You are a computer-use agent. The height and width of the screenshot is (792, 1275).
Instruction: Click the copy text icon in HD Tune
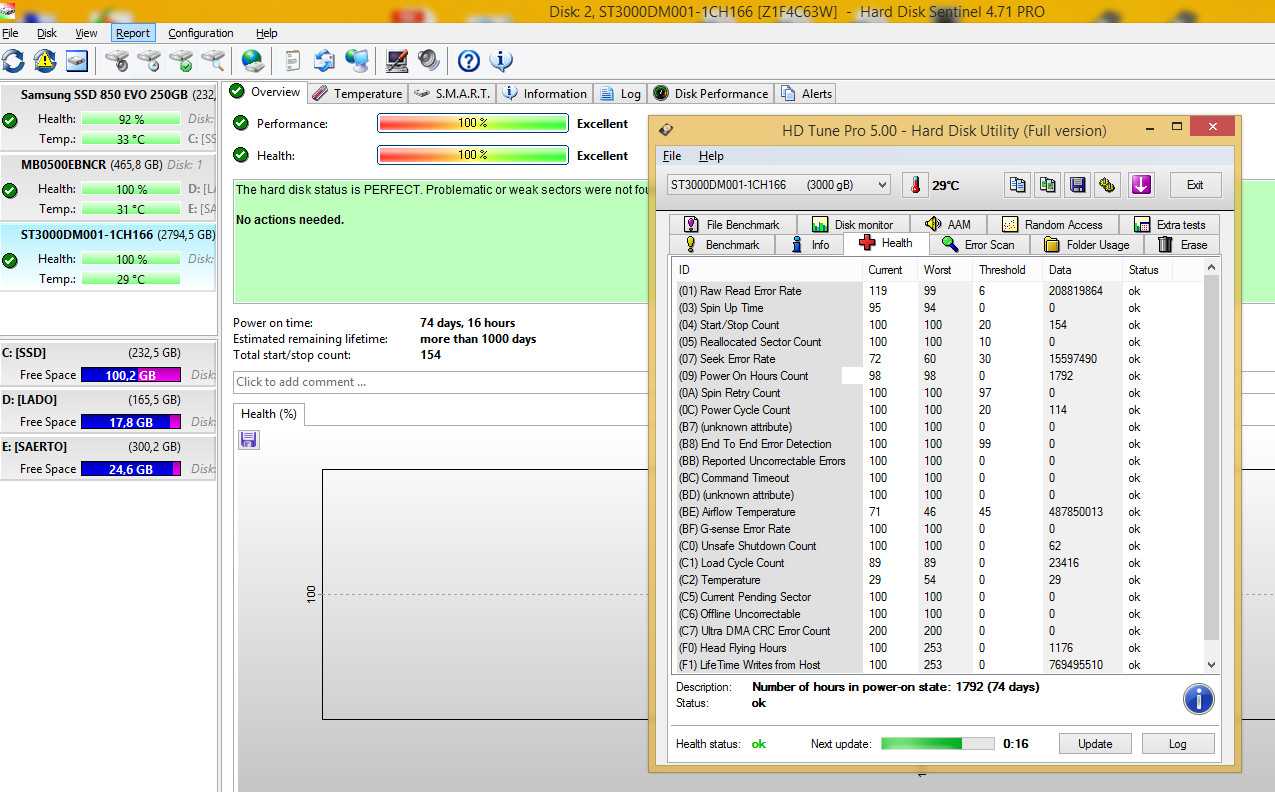click(1017, 185)
